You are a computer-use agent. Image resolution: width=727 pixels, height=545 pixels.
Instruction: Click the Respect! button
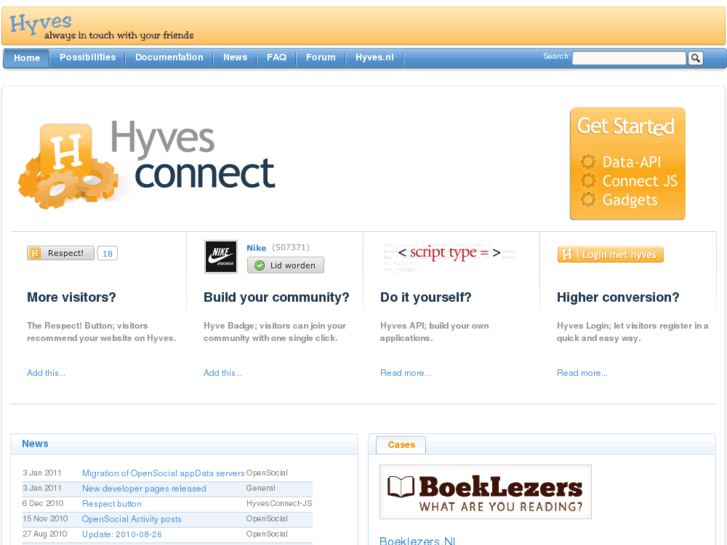60,253
